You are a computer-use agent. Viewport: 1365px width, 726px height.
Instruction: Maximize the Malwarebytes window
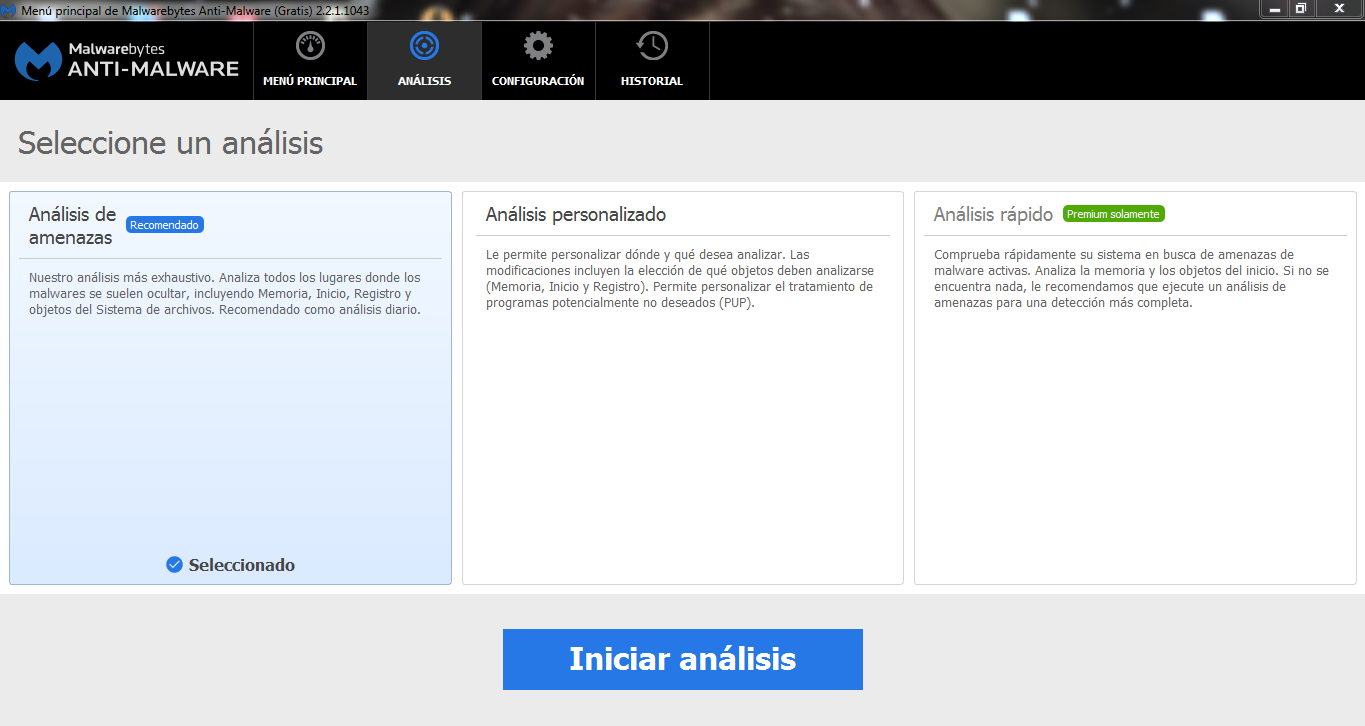[1301, 8]
